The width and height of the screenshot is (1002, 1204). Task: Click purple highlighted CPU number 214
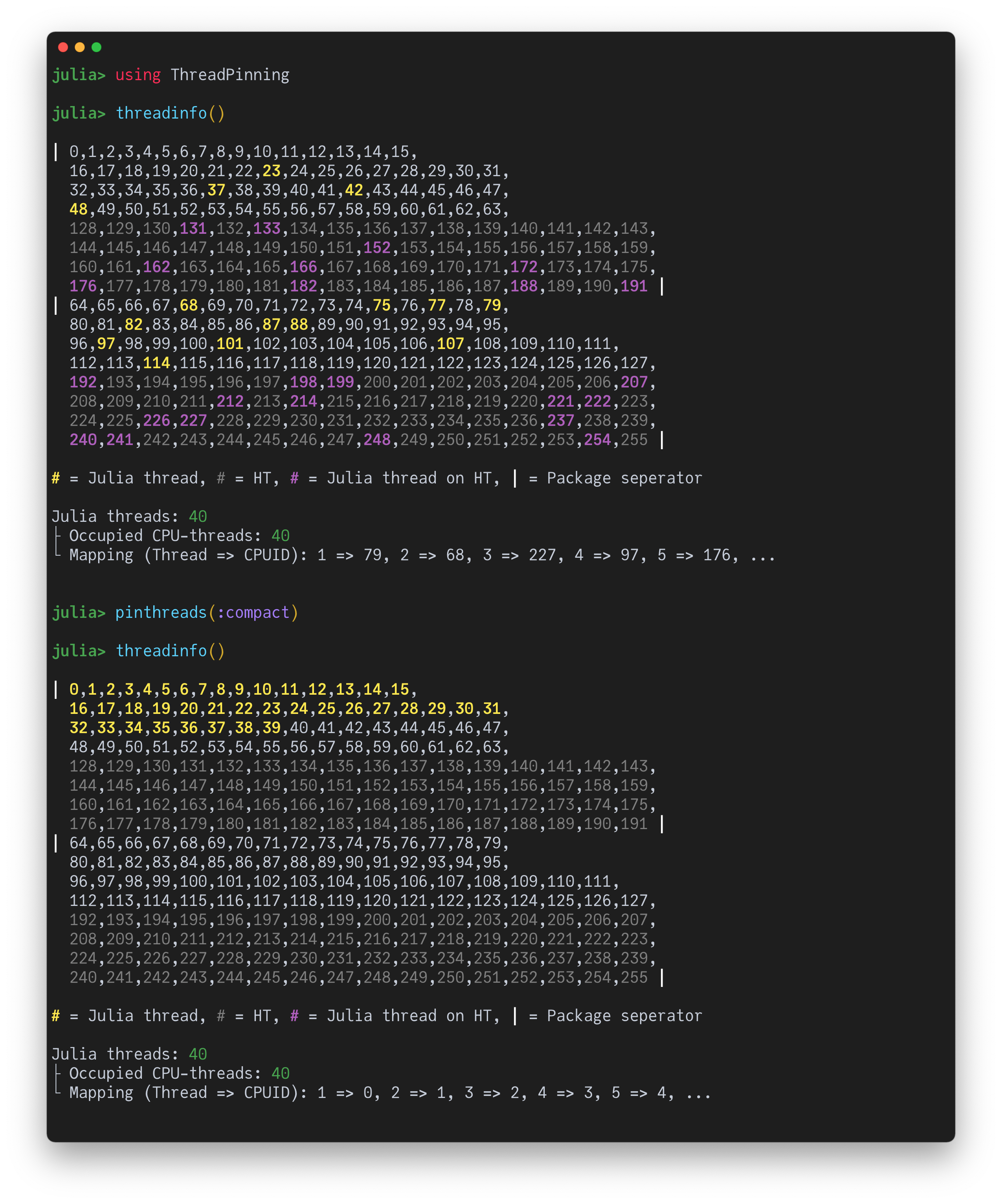click(x=303, y=401)
